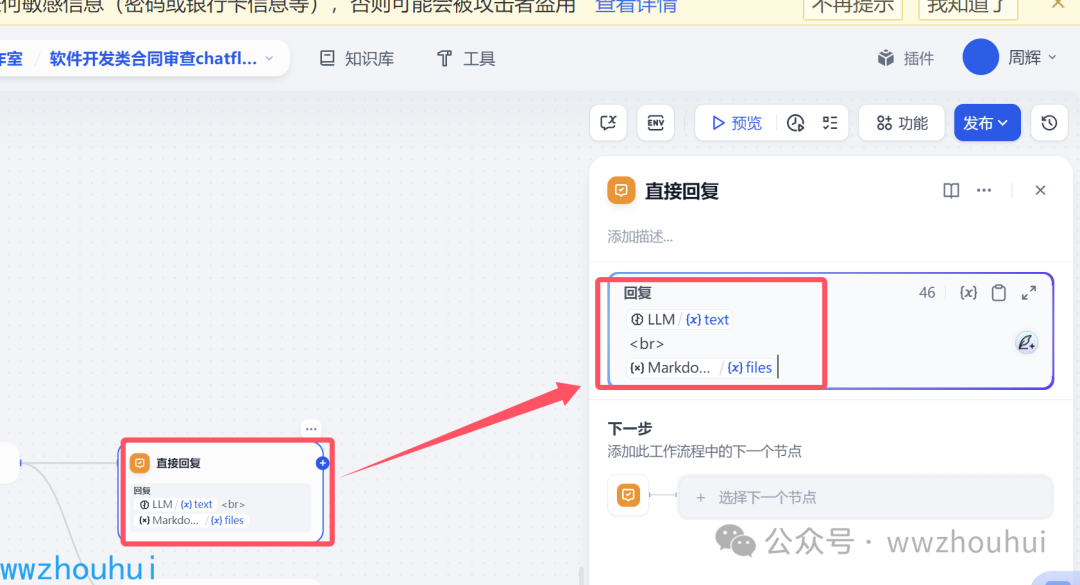Open the Plugins (插件) menu item
This screenshot has height=585, width=1080.
click(906, 58)
